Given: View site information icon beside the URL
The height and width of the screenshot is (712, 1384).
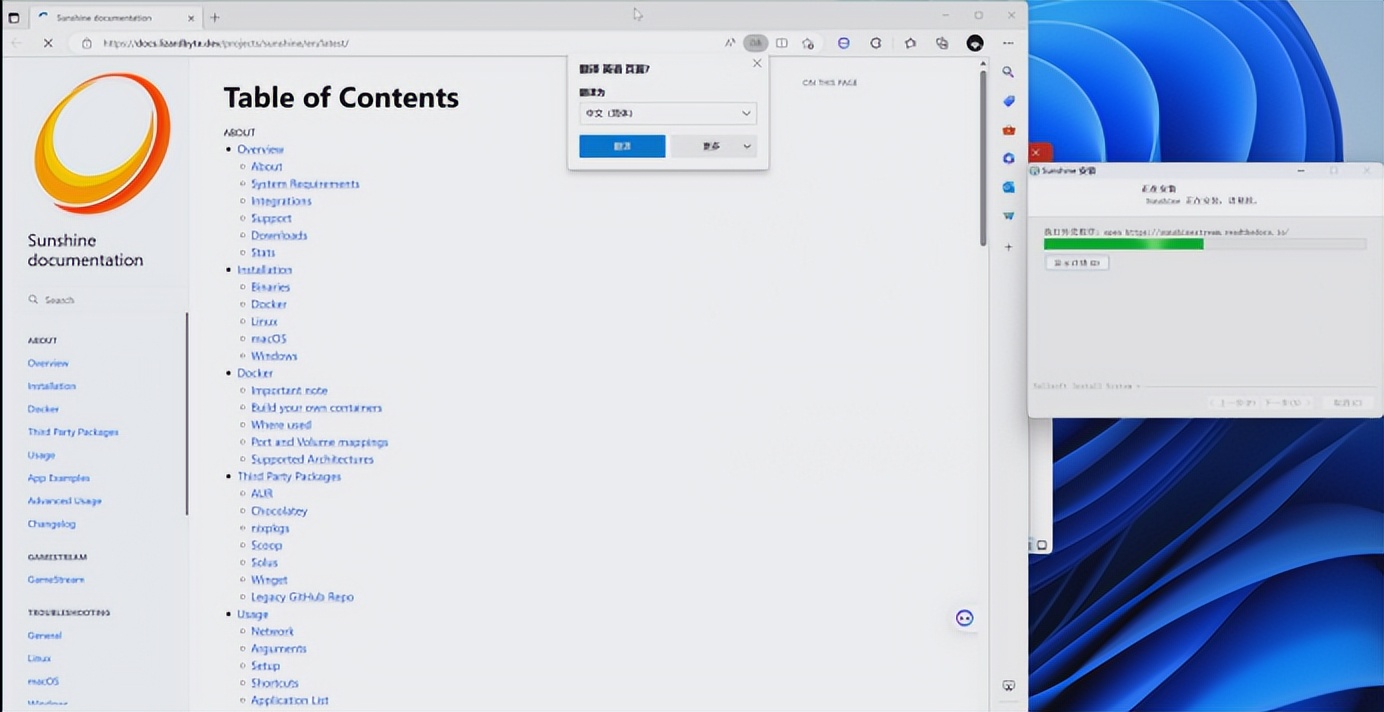Looking at the screenshot, I should (x=86, y=43).
